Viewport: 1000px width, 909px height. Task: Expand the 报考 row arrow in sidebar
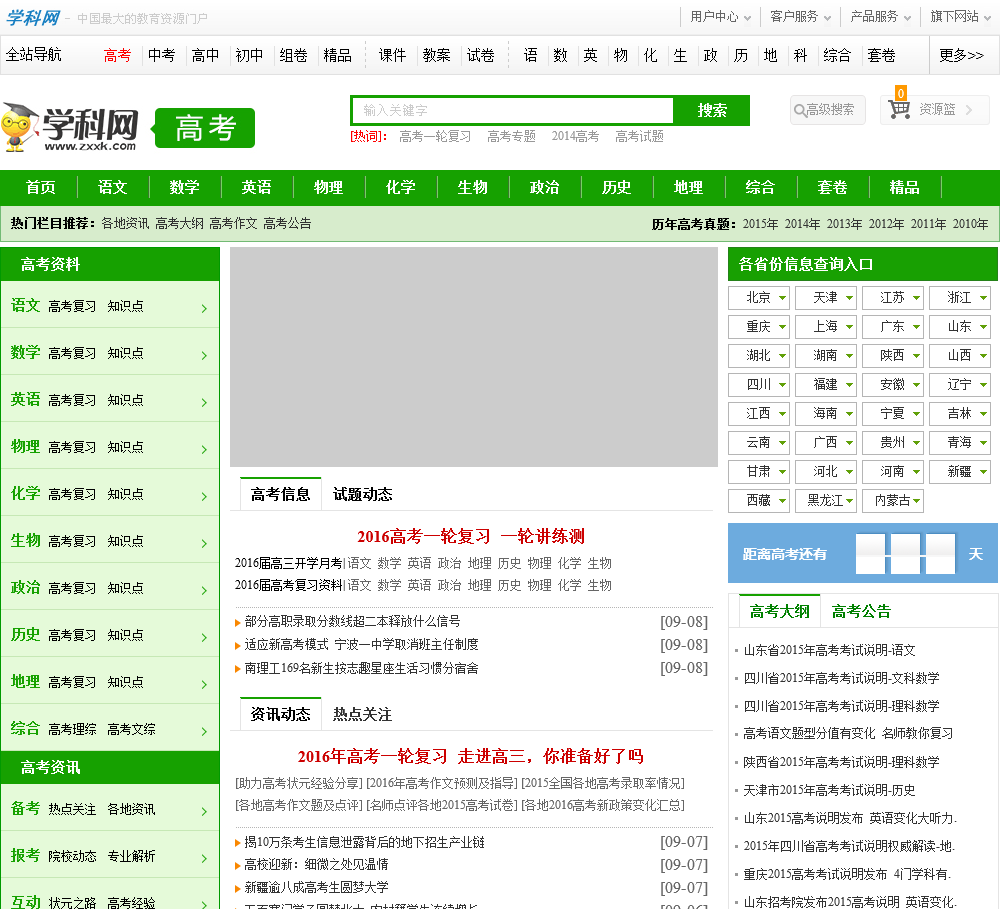(204, 859)
